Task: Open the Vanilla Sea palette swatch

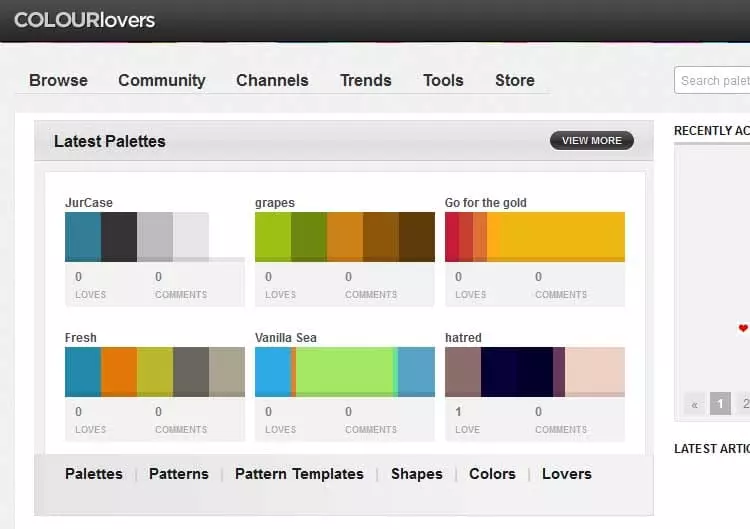Action: click(x=344, y=371)
